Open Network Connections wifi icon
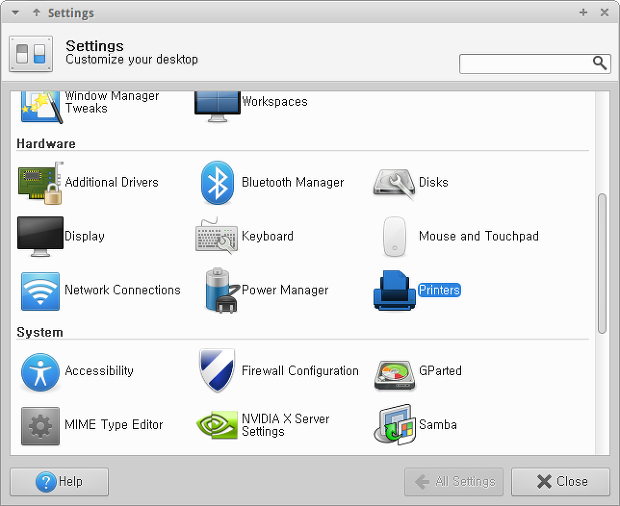The width and height of the screenshot is (620, 506). pos(40,291)
